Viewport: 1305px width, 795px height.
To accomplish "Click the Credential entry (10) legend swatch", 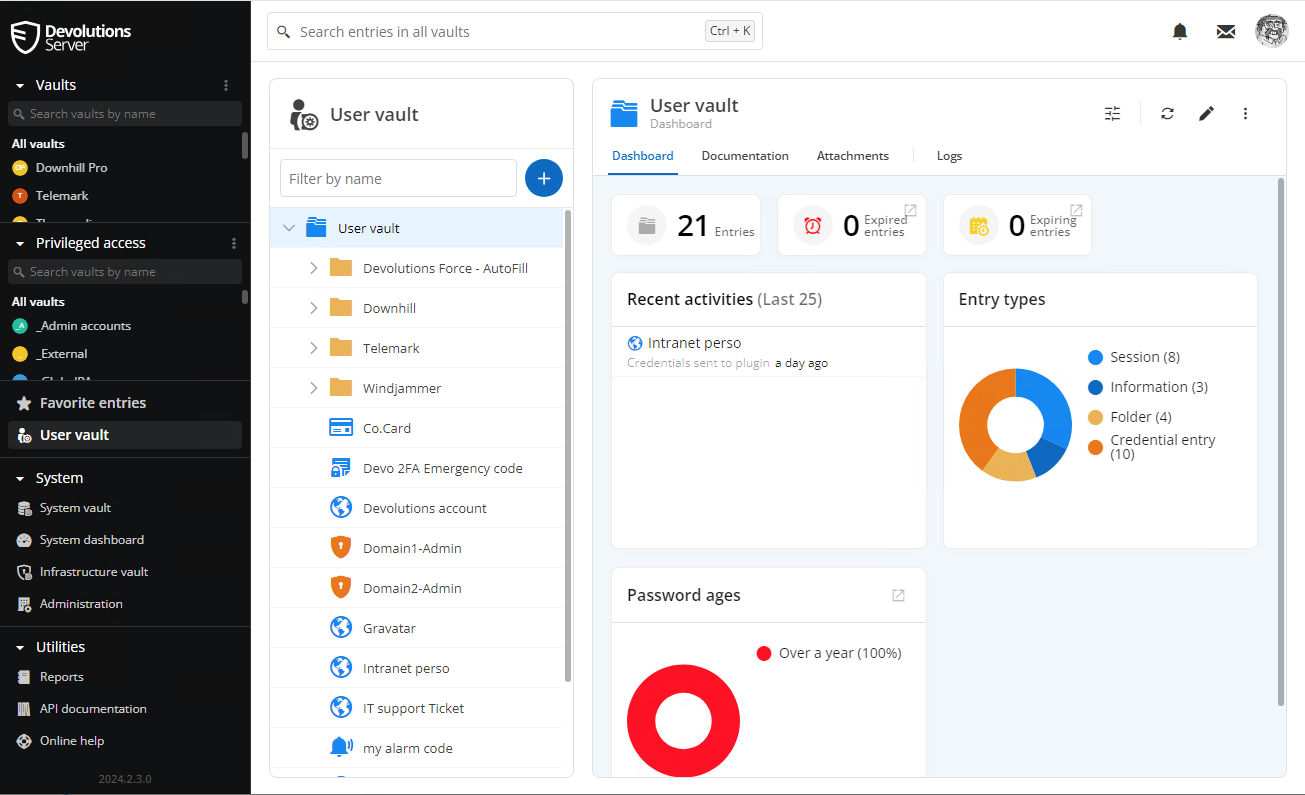I will (1095, 447).
